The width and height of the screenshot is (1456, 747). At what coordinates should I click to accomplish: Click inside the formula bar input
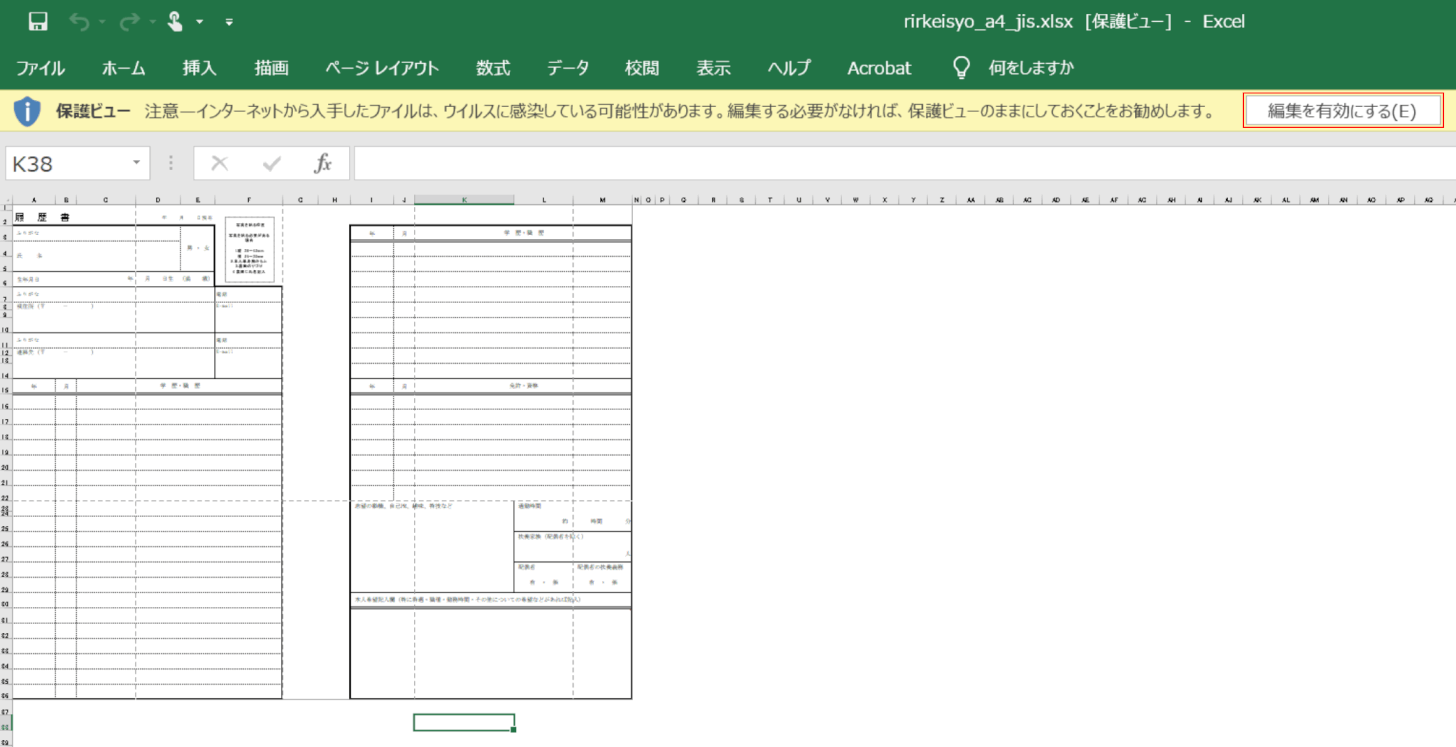[900, 164]
